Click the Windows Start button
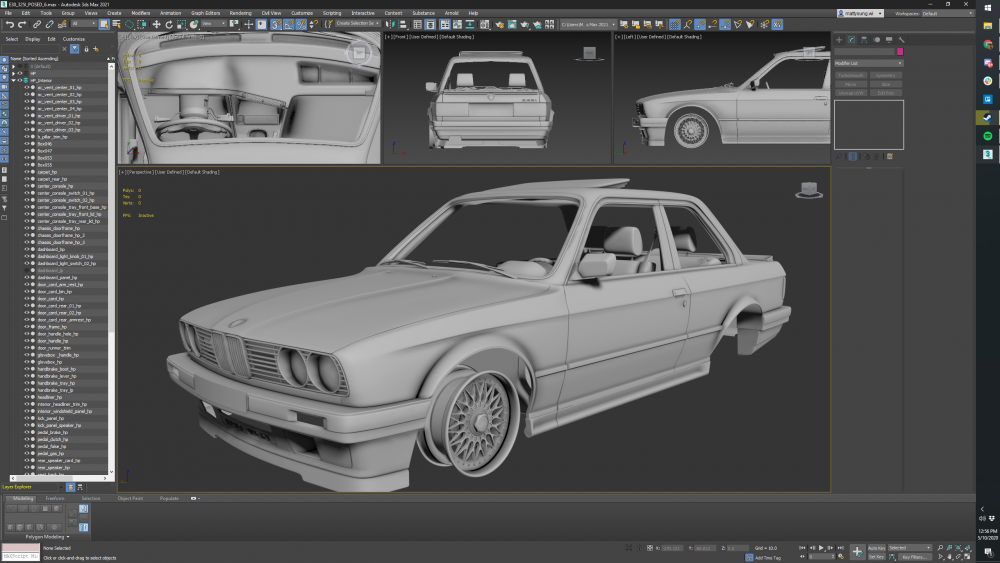This screenshot has height=563, width=1000. coord(987,8)
